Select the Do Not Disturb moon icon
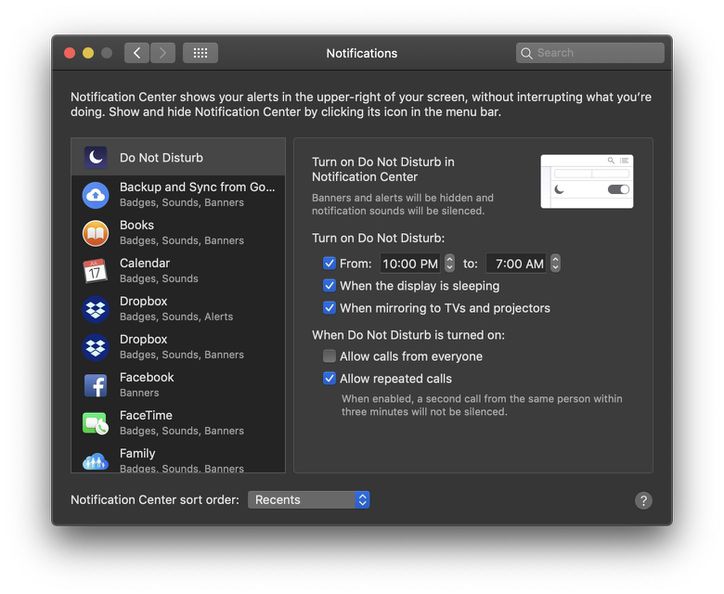Screen dimensions: 724x594 tap(95, 157)
